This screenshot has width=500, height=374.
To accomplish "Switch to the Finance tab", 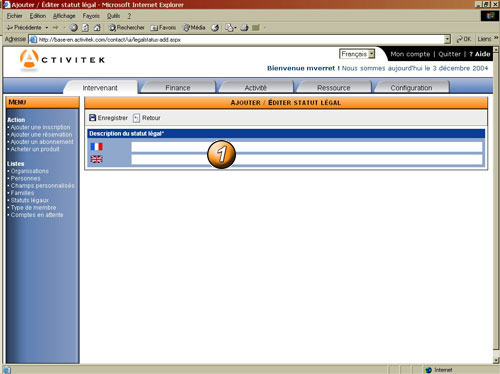I will pos(178,88).
